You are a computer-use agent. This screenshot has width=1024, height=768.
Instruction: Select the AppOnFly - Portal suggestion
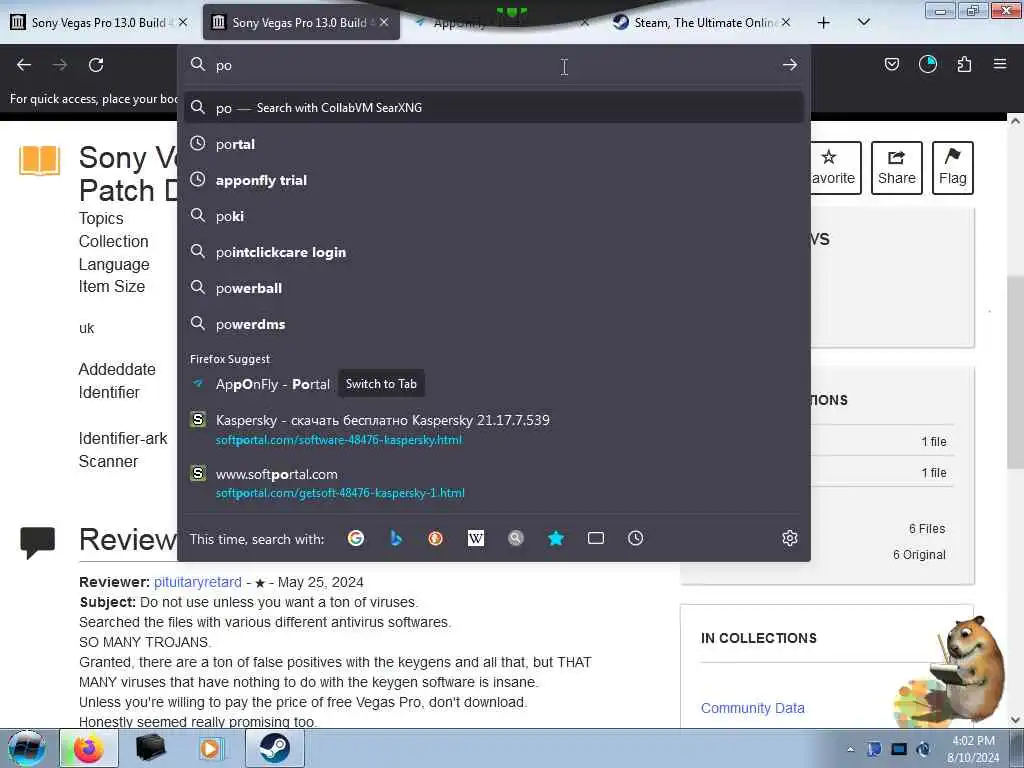(x=493, y=384)
